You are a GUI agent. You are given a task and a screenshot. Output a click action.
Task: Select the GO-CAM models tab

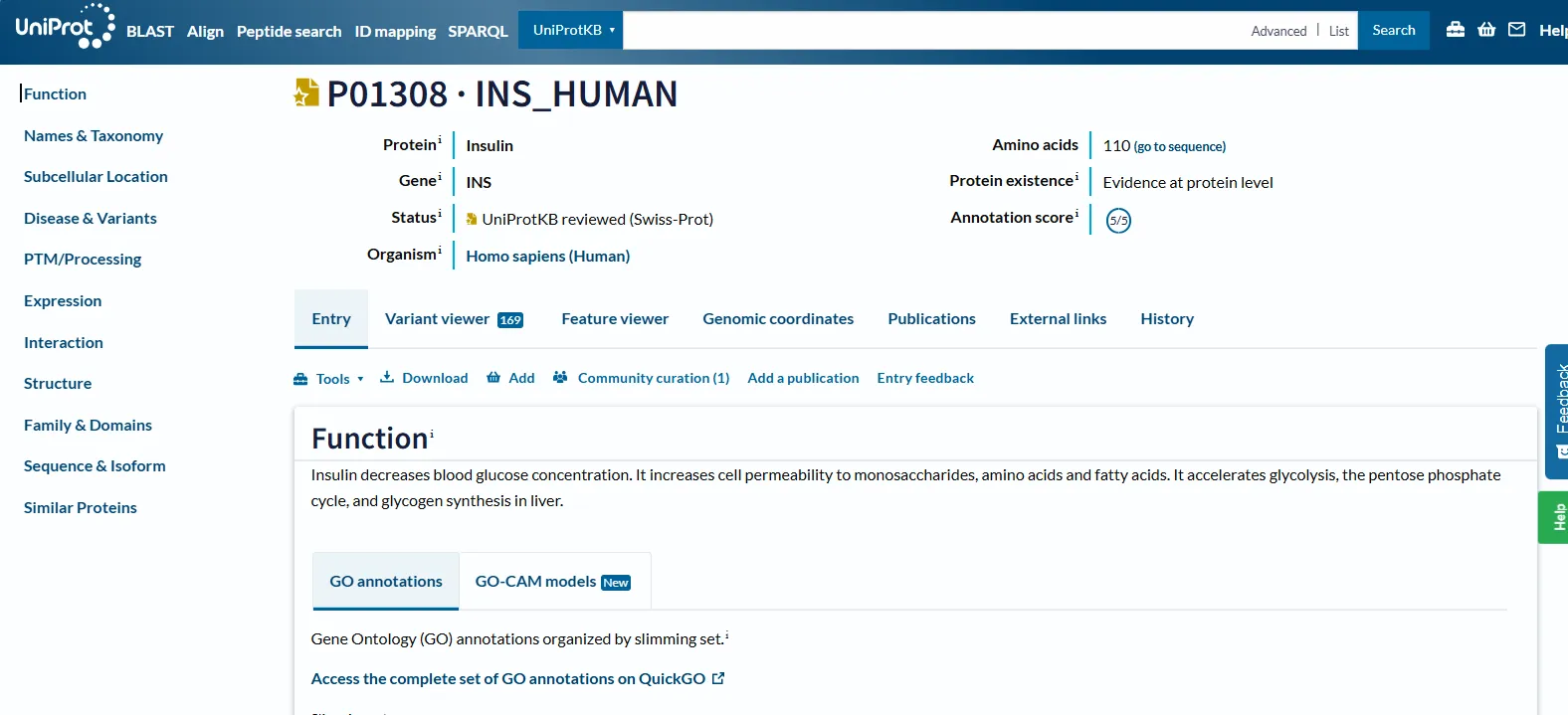(x=552, y=582)
